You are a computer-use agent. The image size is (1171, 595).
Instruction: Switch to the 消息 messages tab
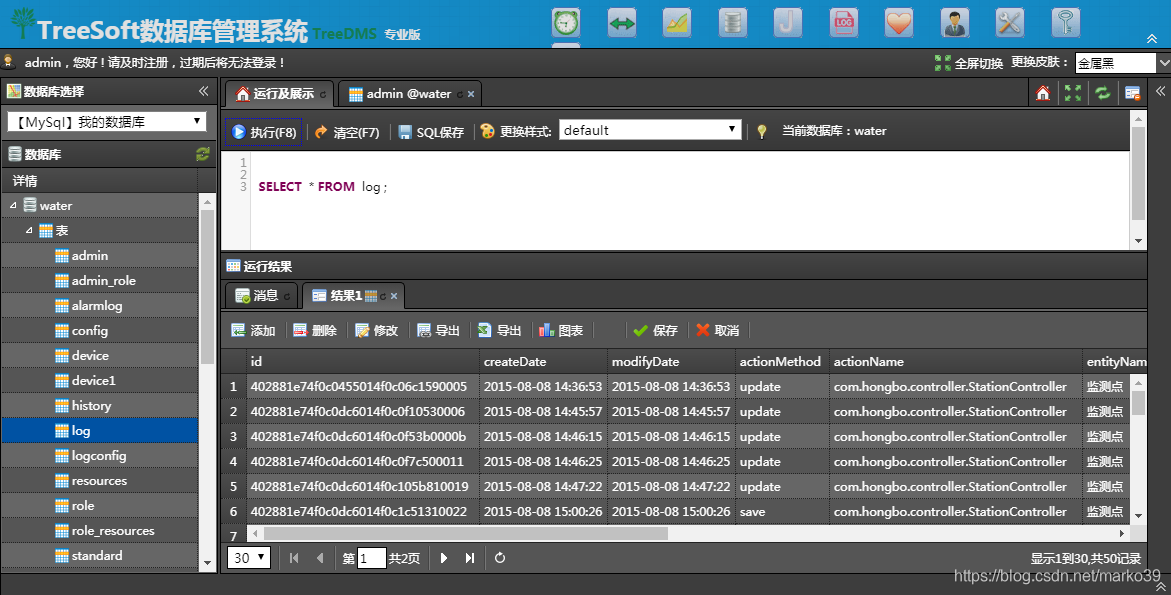(x=261, y=296)
